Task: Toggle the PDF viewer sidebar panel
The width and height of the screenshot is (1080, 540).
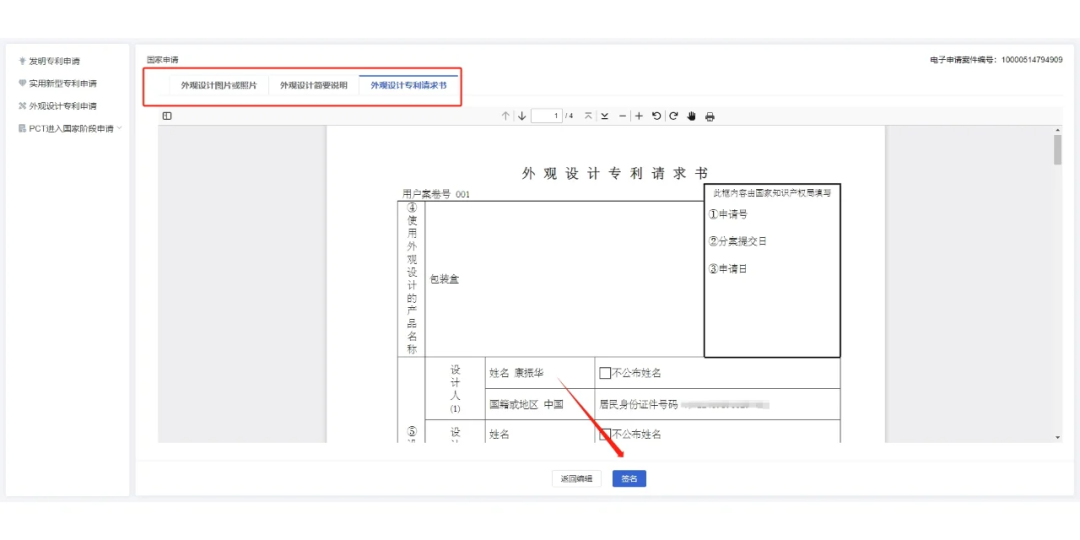Action: click(x=167, y=116)
